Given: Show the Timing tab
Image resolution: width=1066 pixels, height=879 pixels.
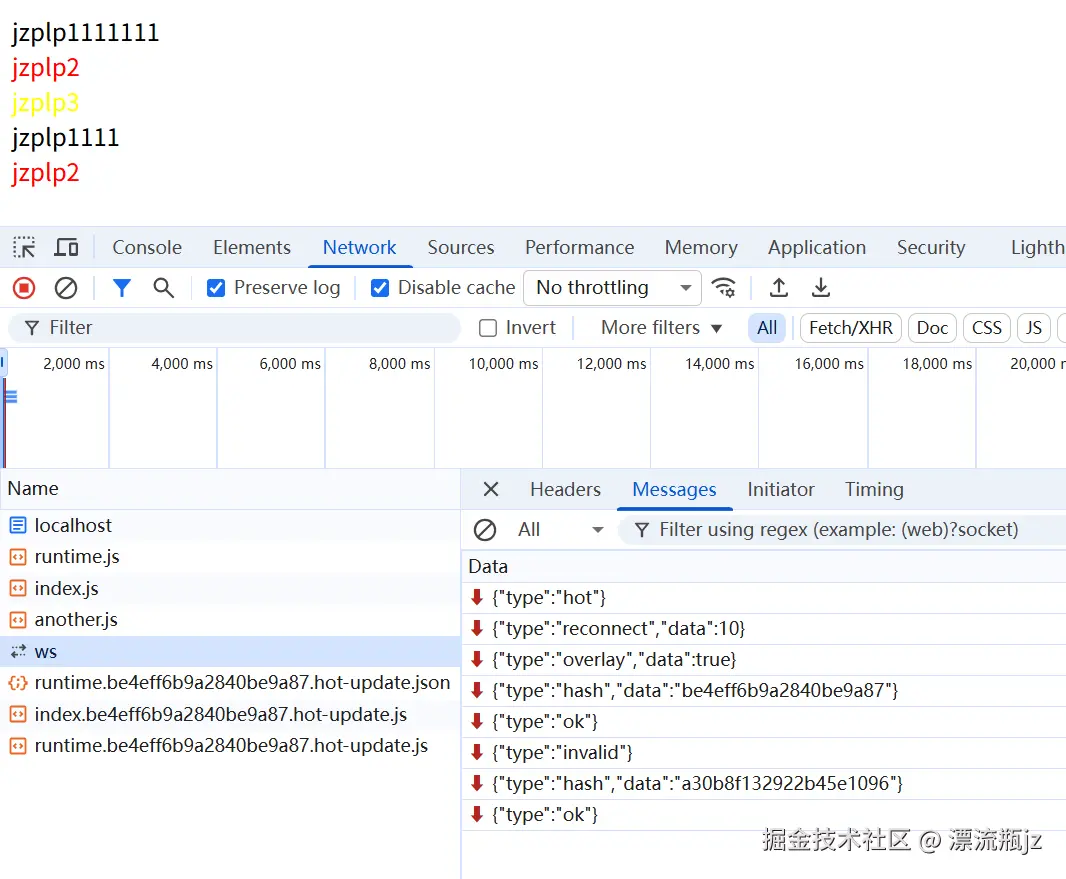Looking at the screenshot, I should 874,489.
